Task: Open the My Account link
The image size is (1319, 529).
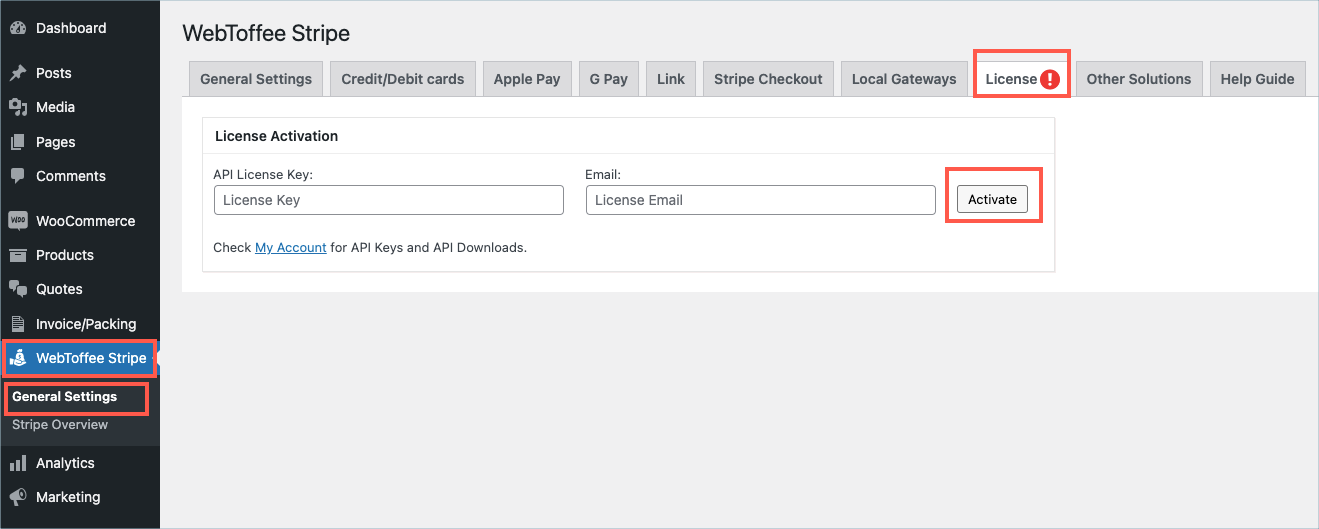Action: [x=291, y=247]
